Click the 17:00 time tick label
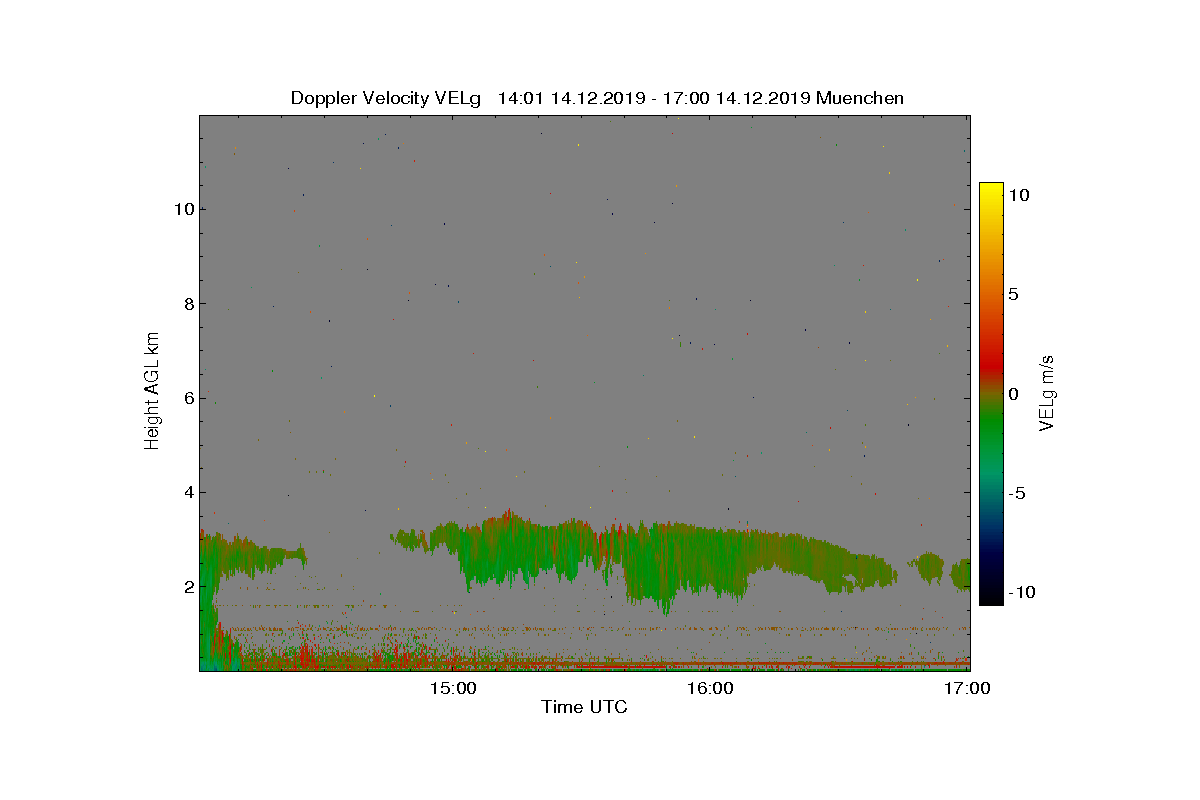Screen dimensions: 1200x800 [x=967, y=688]
